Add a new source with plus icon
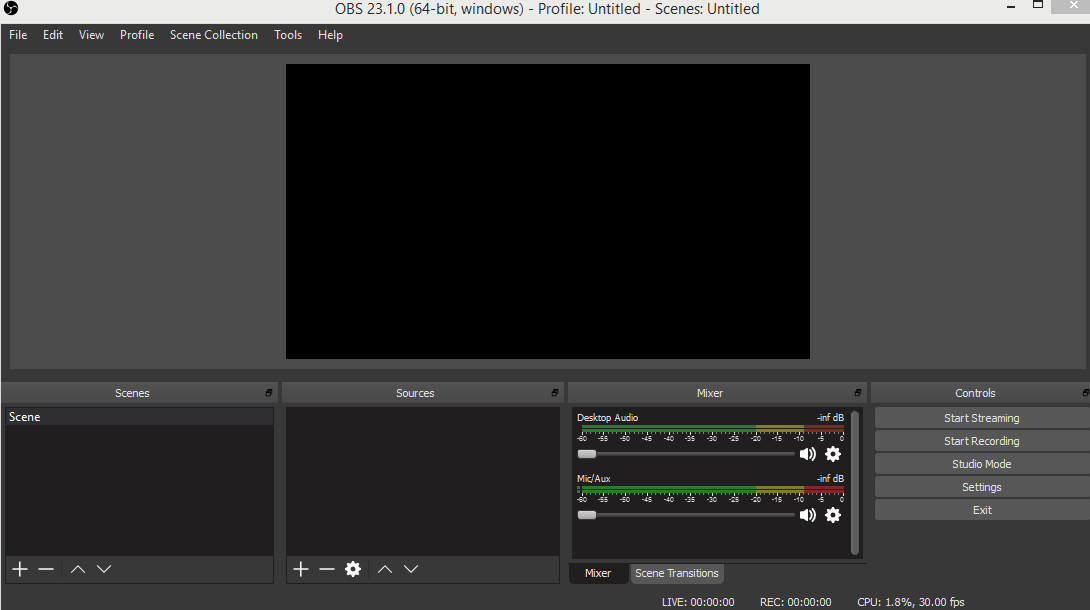Screen dimensions: 1090x610 301,569
